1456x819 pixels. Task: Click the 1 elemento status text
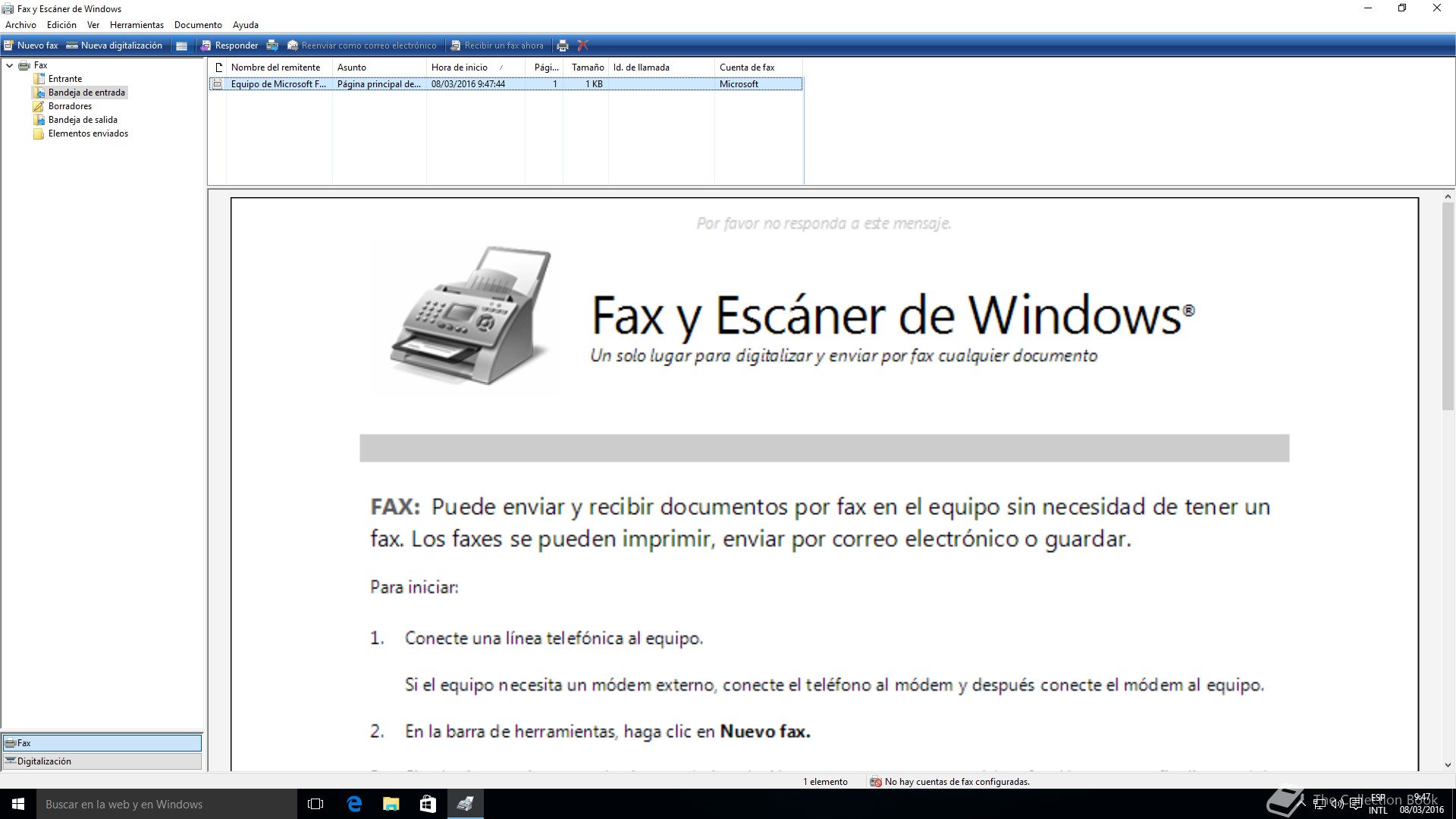(825, 782)
